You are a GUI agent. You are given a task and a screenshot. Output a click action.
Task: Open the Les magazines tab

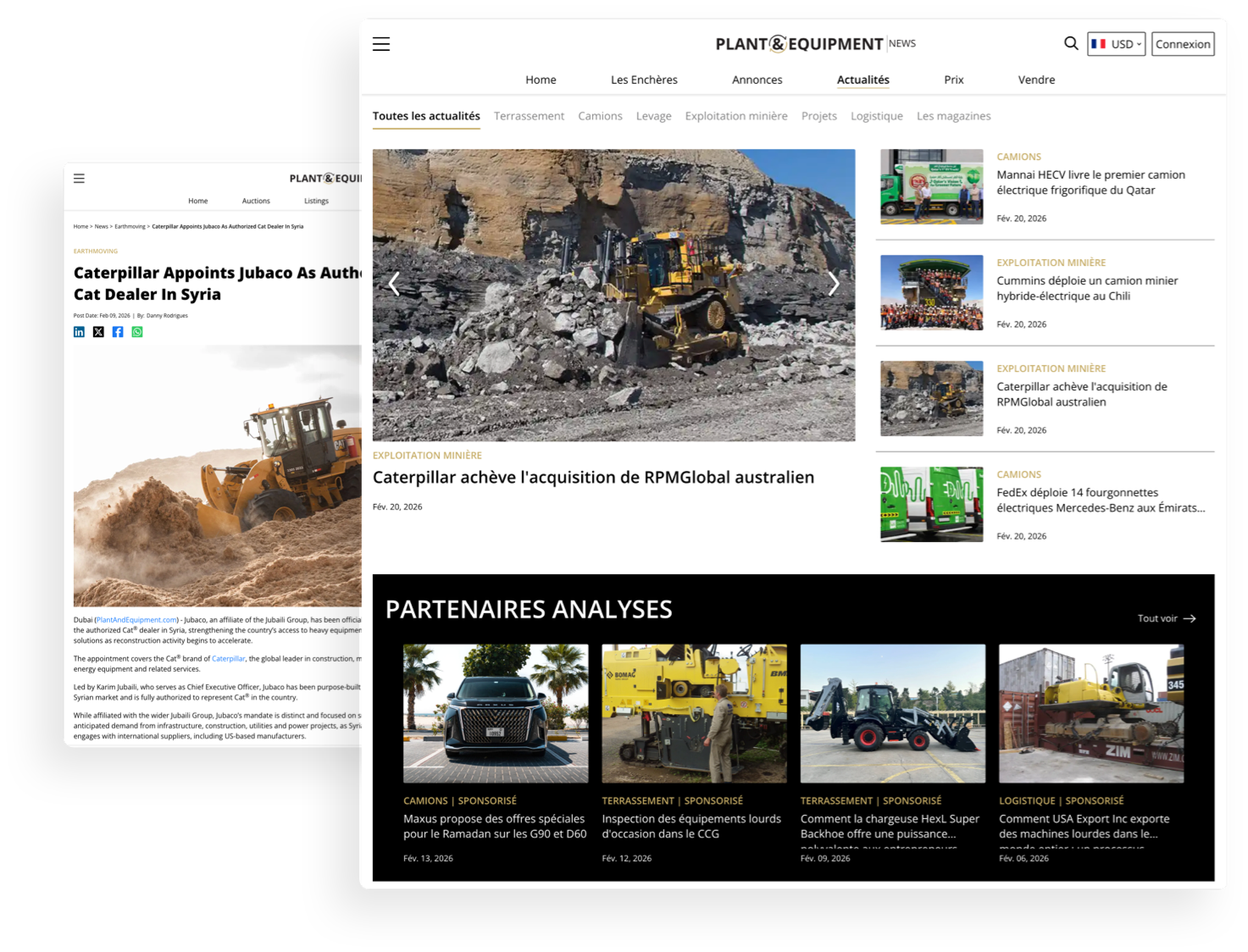click(953, 116)
